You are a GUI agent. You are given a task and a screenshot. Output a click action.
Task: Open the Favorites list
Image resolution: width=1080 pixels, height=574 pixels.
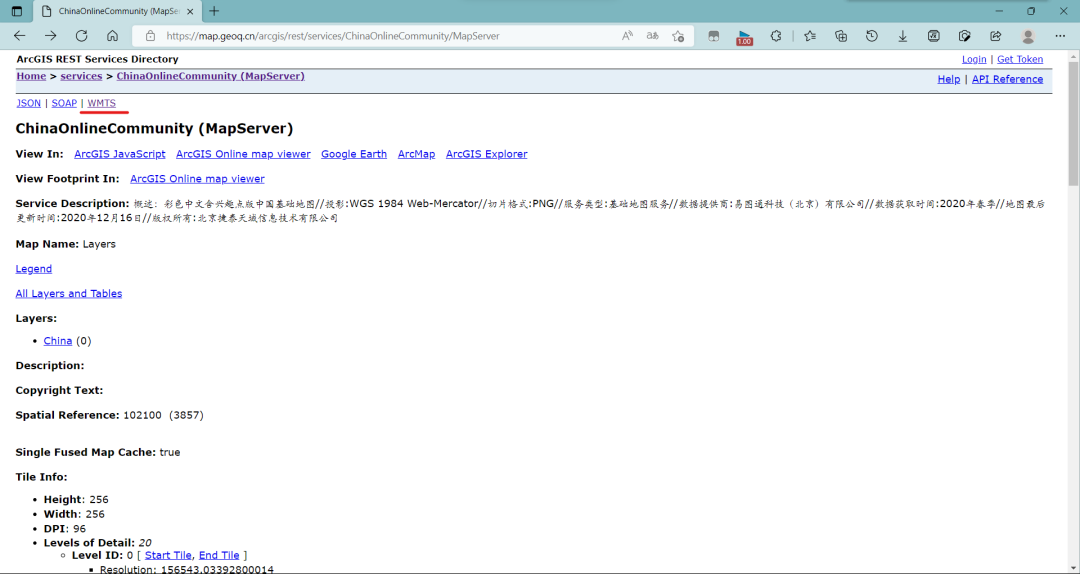pos(810,36)
